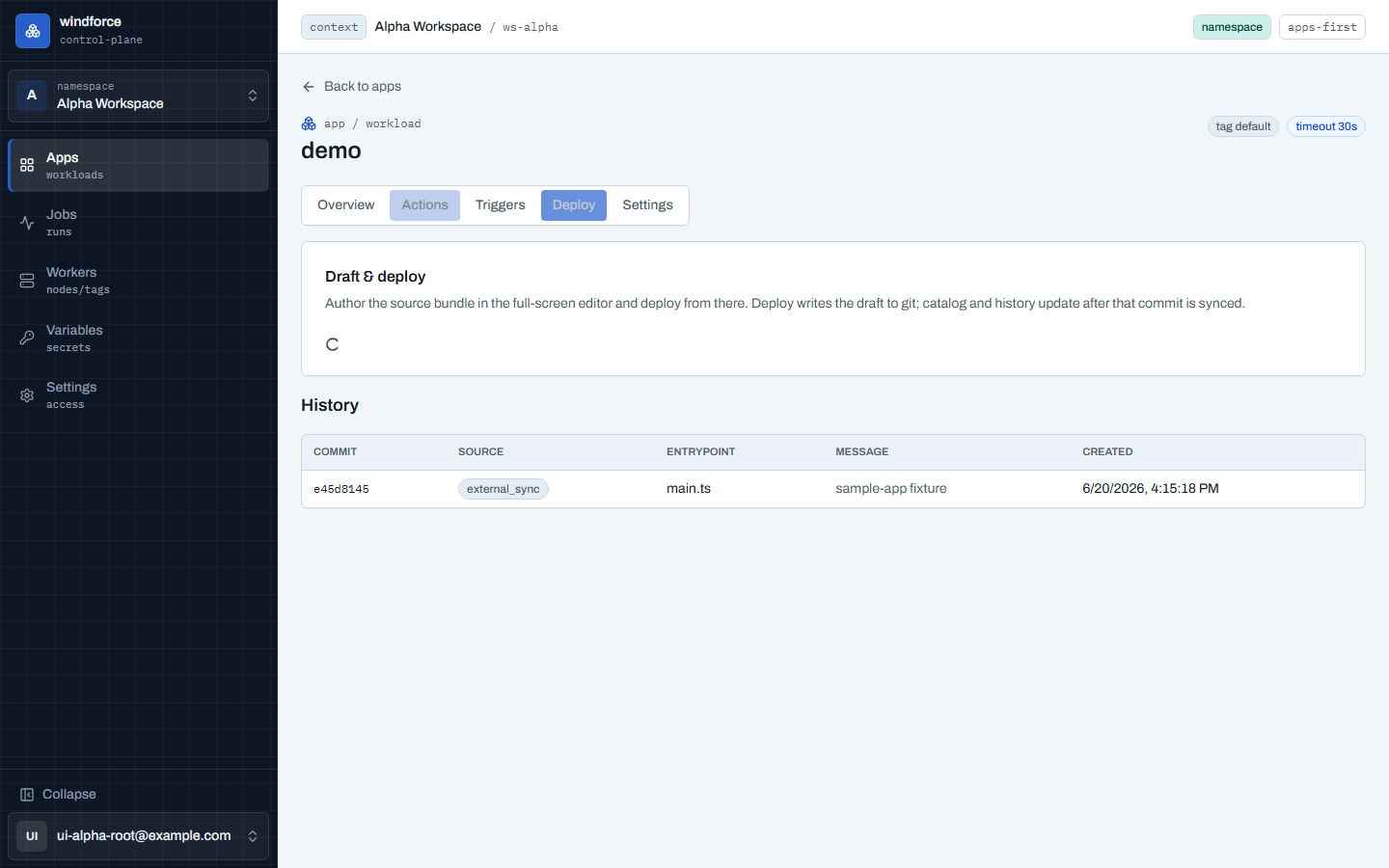
Task: Open Jobs runs from the sidebar
Action: [138, 223]
